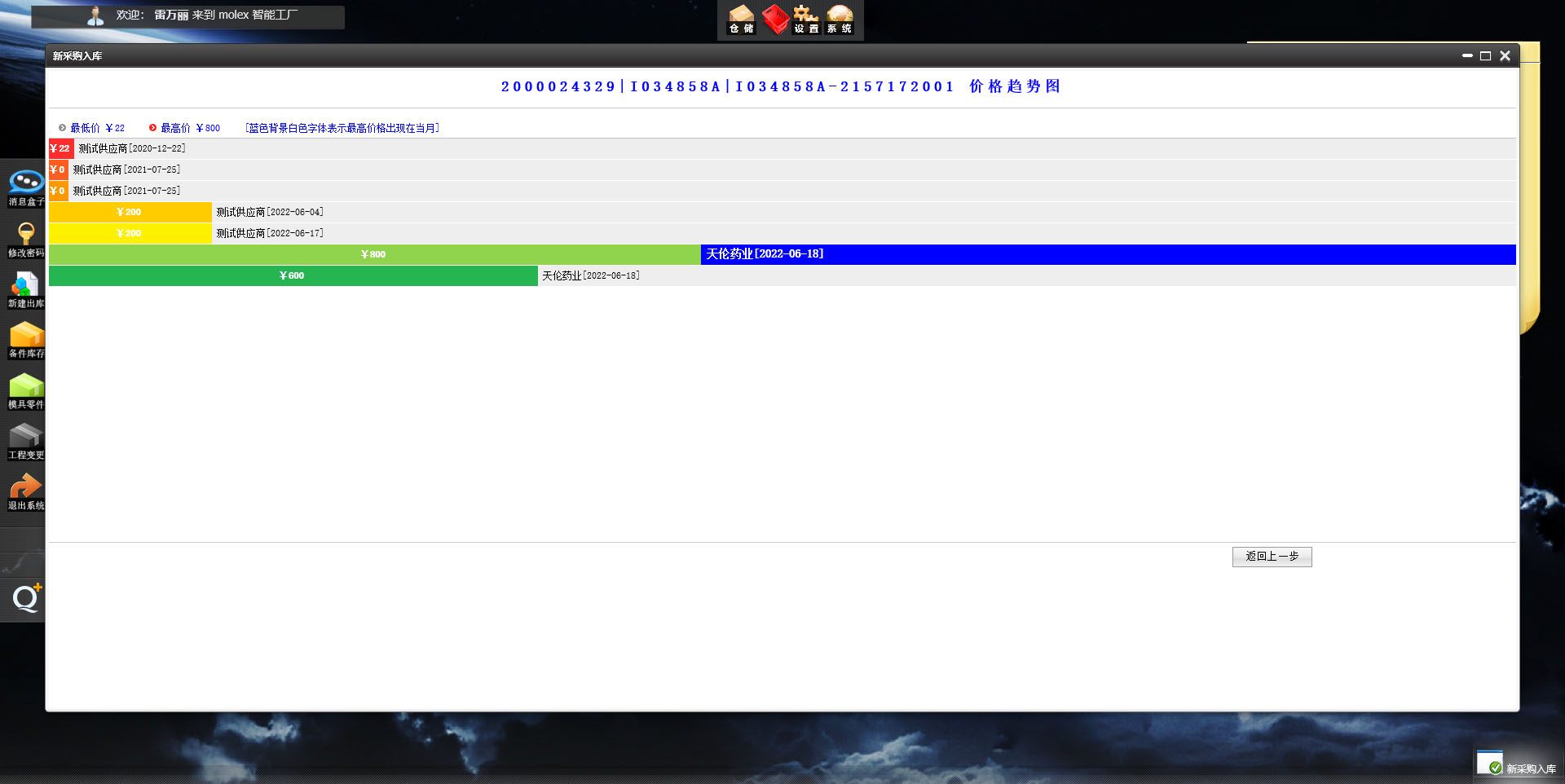Screen dimensions: 1565x784
Task: Open the 系统 system menu
Action: click(x=839, y=19)
